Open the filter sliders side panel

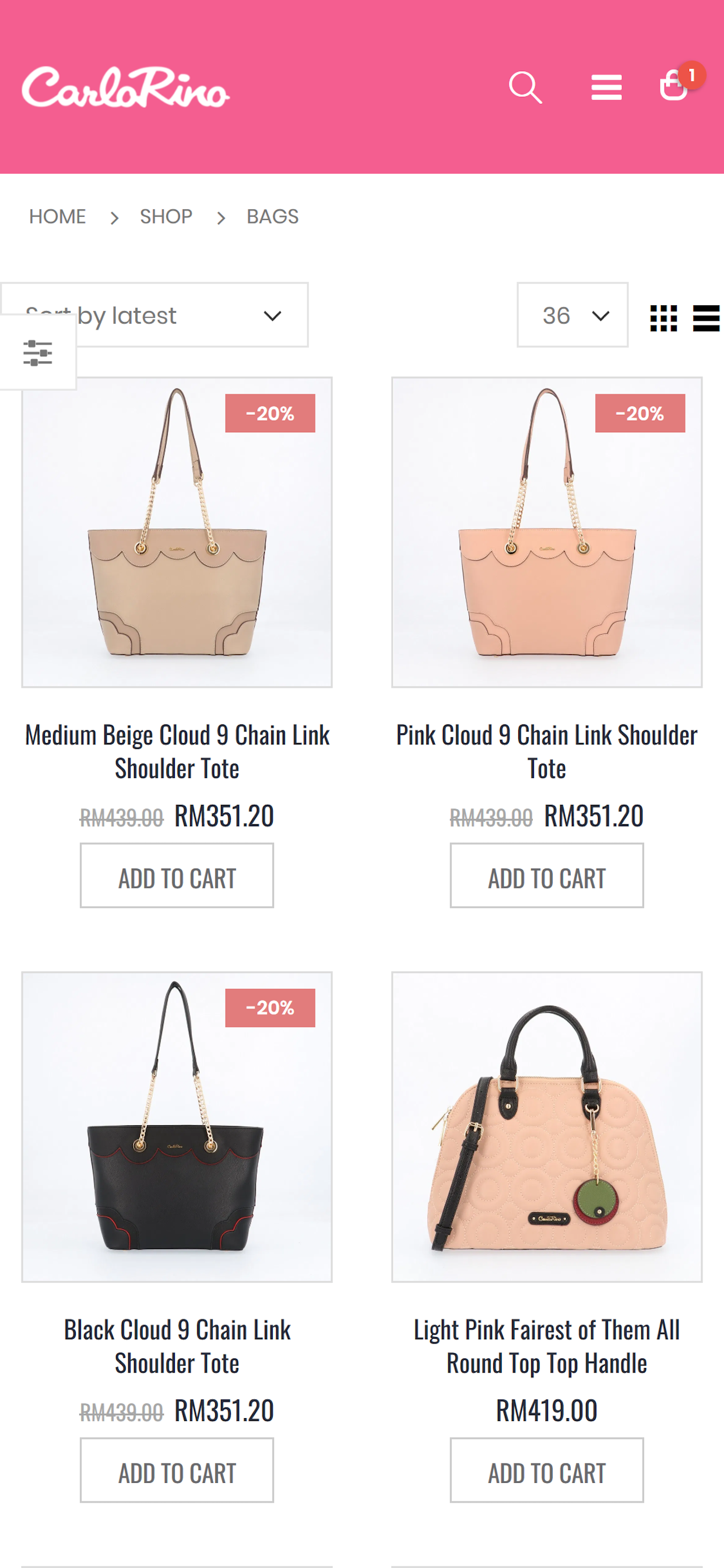[x=38, y=353]
